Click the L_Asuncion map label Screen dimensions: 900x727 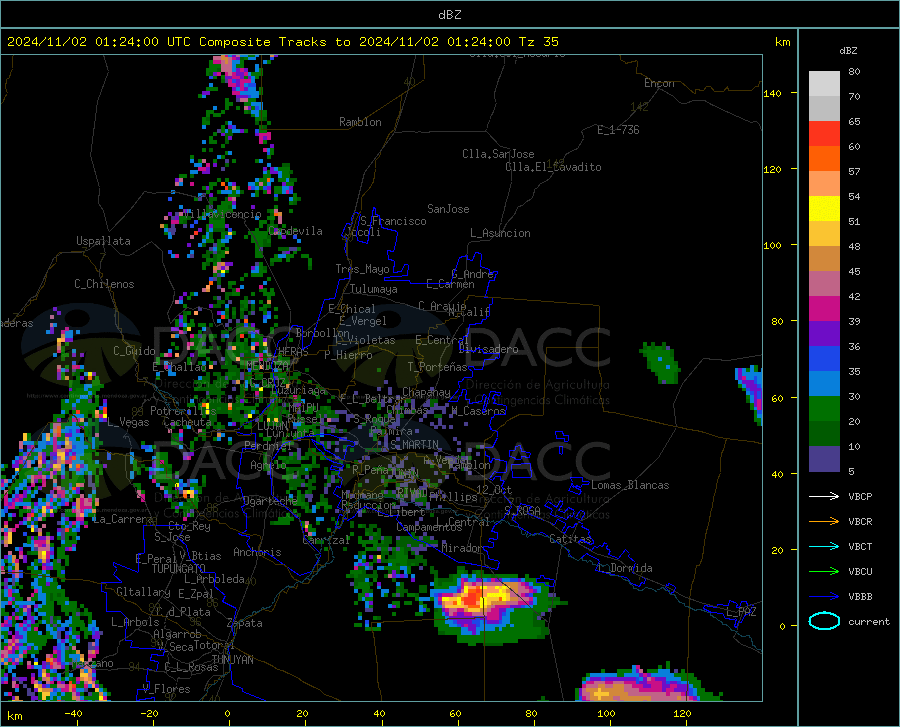[x=500, y=233]
